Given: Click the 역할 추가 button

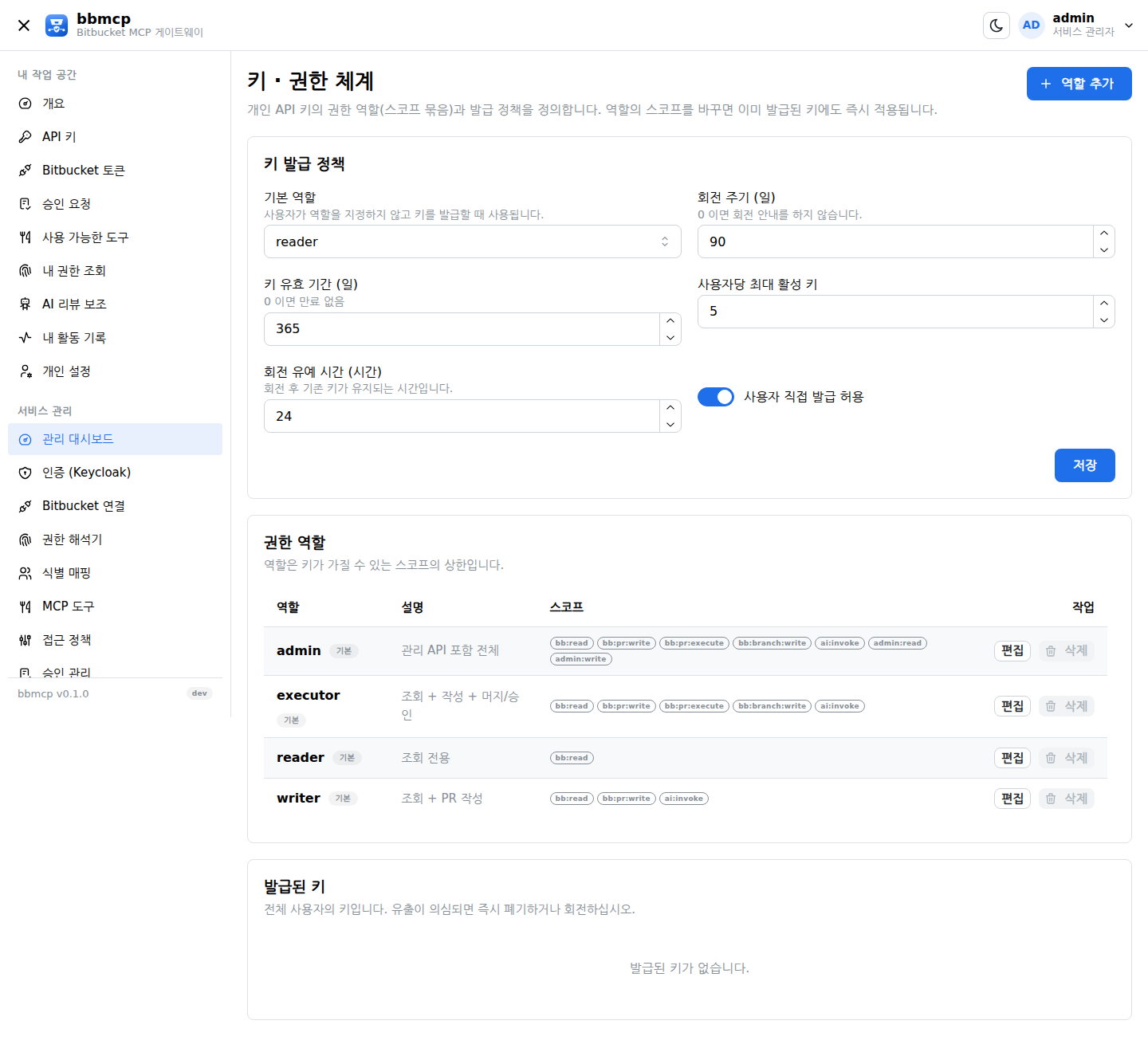Looking at the screenshot, I should coord(1079,84).
